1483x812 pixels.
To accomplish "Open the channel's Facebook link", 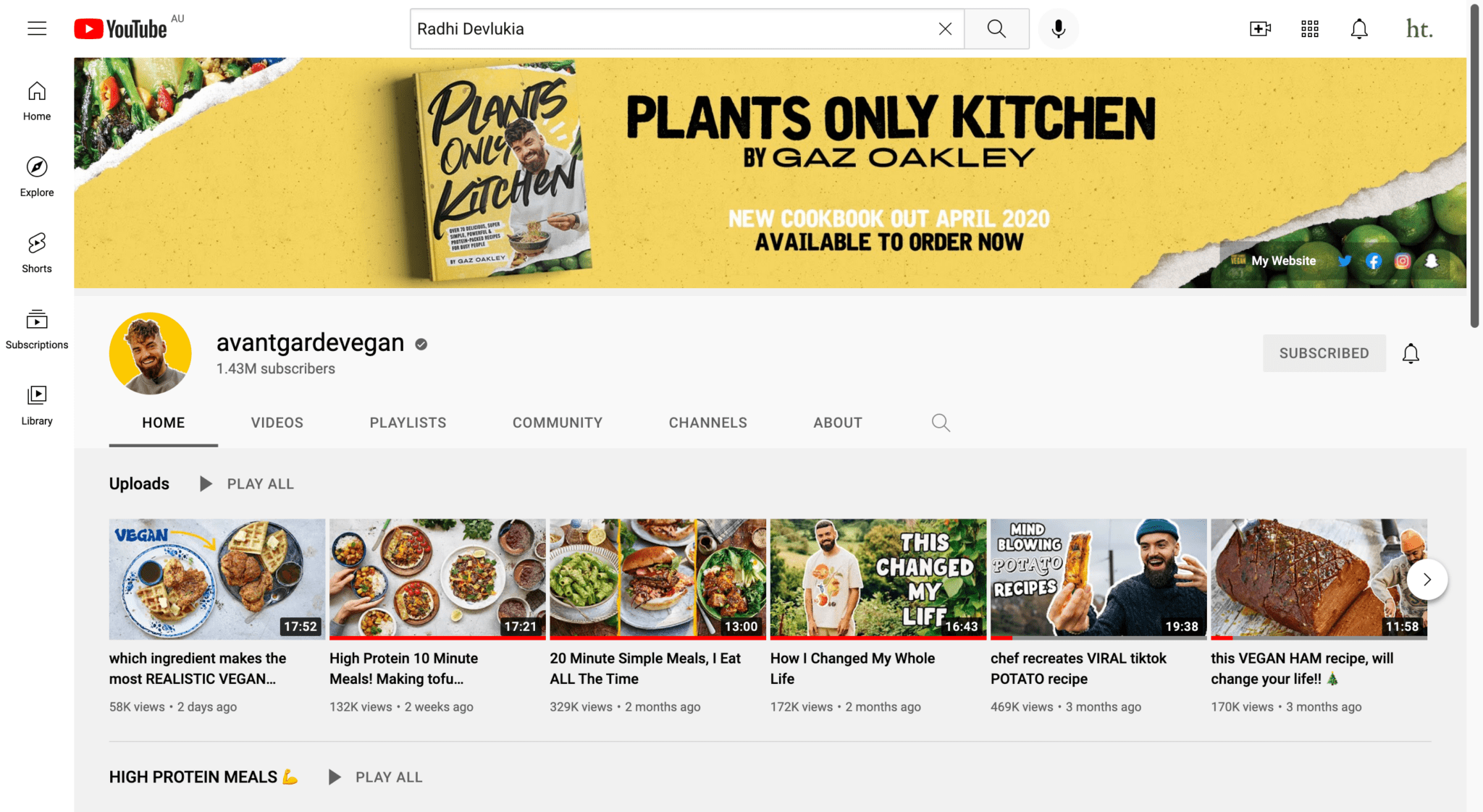I will [1373, 261].
